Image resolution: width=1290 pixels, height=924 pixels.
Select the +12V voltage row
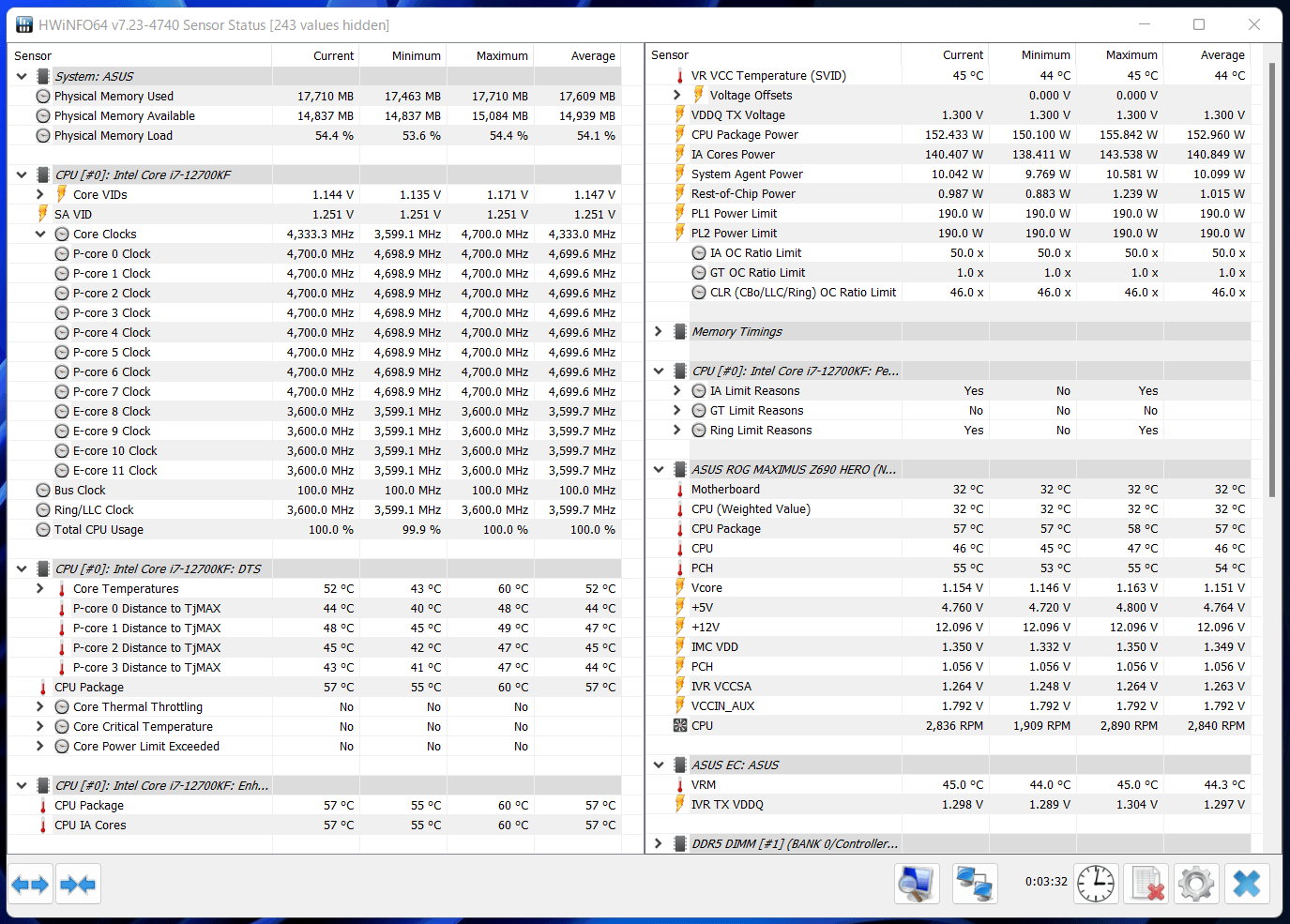949,628
